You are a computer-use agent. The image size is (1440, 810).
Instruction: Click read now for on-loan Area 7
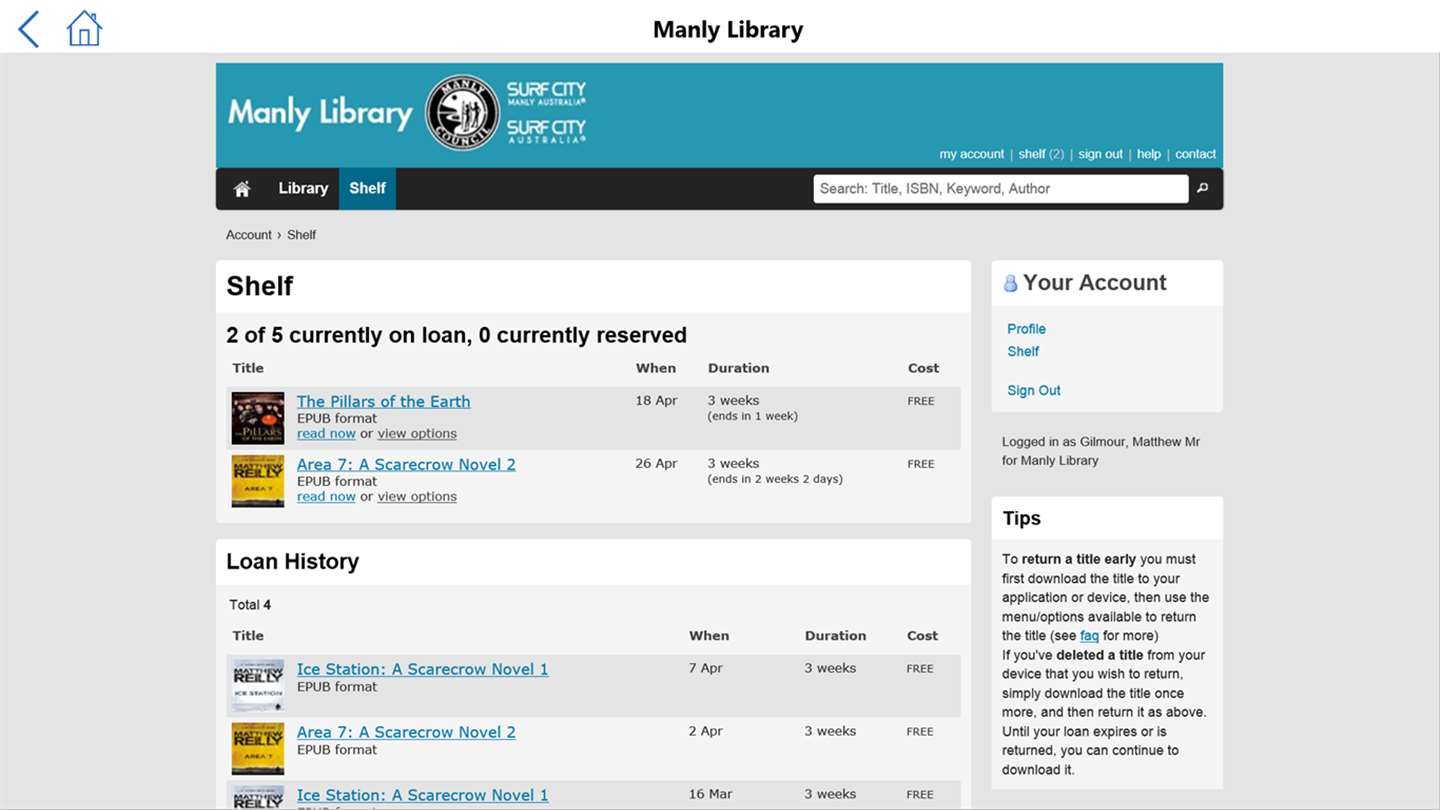(x=326, y=496)
